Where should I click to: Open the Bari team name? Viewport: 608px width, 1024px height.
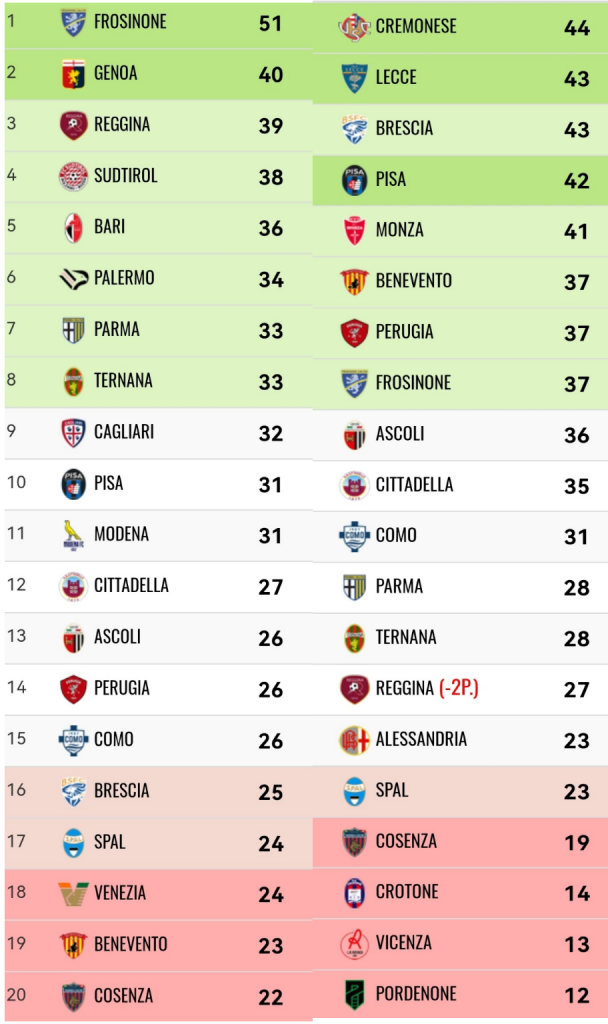tap(110, 227)
